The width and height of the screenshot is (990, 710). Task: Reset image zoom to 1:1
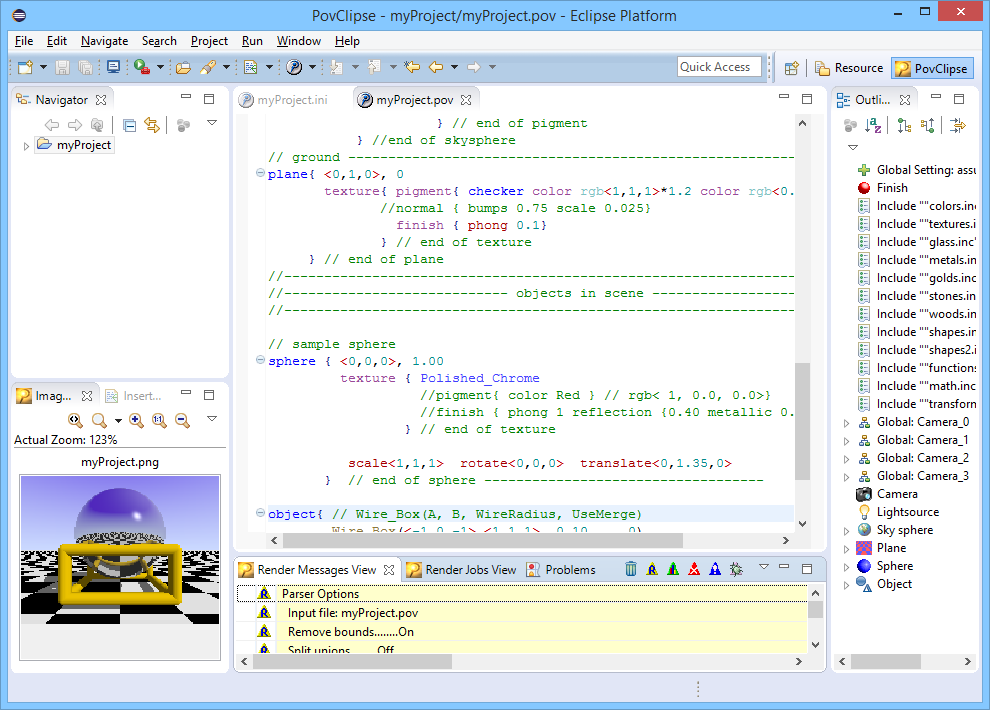click(159, 420)
